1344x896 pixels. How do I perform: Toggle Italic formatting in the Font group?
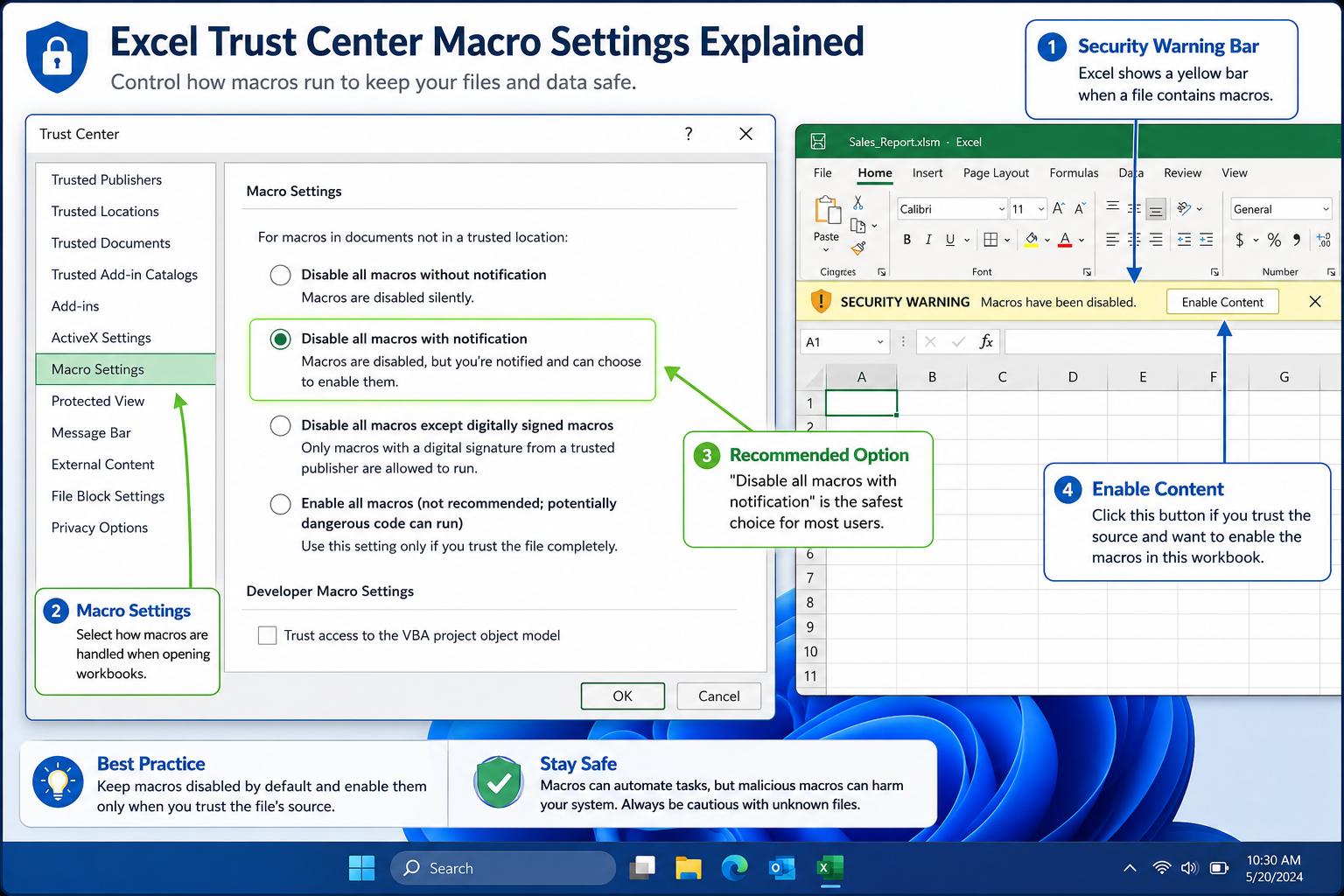(928, 240)
